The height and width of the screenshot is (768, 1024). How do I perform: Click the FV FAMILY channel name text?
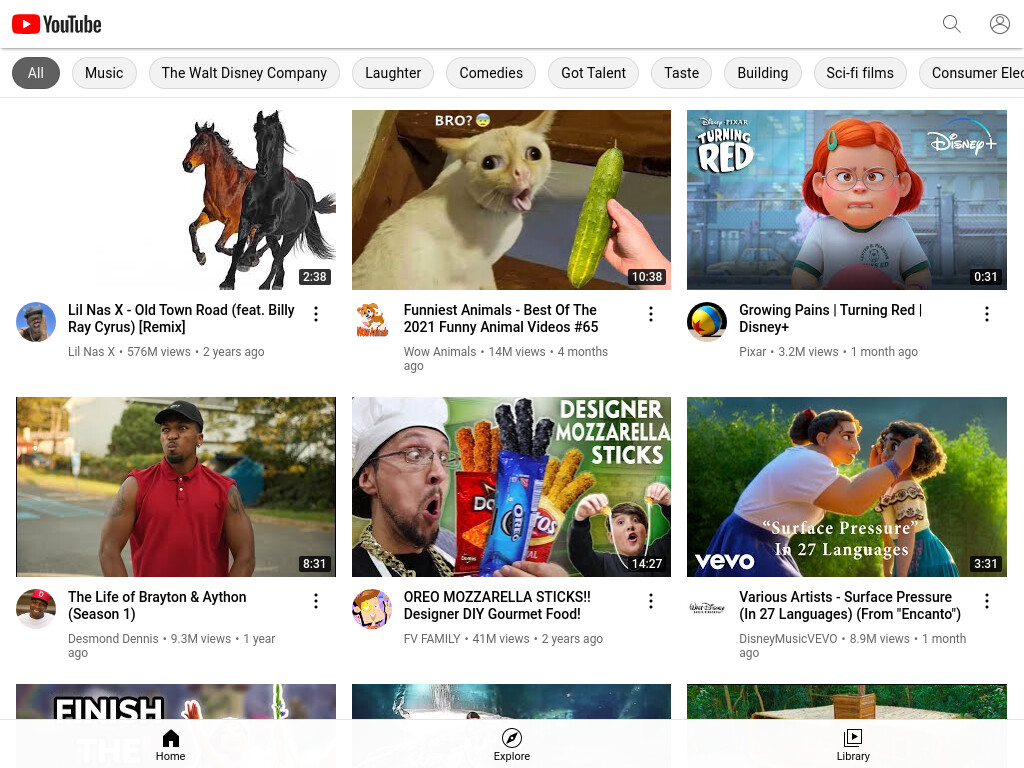(x=432, y=639)
